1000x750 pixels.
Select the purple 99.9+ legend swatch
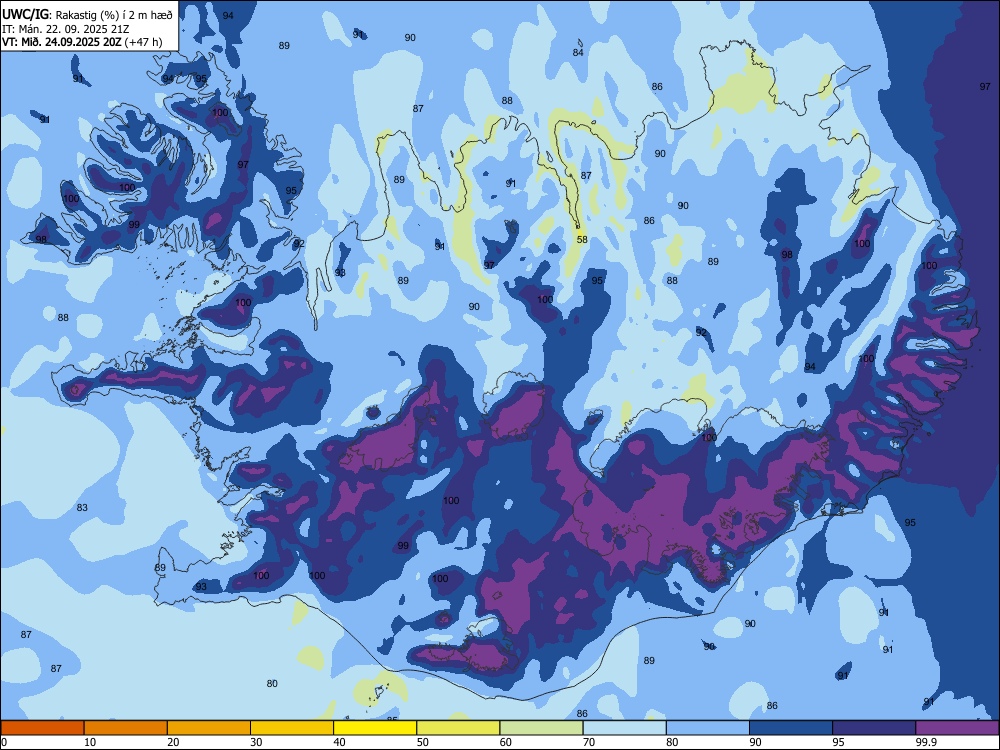pos(957,728)
